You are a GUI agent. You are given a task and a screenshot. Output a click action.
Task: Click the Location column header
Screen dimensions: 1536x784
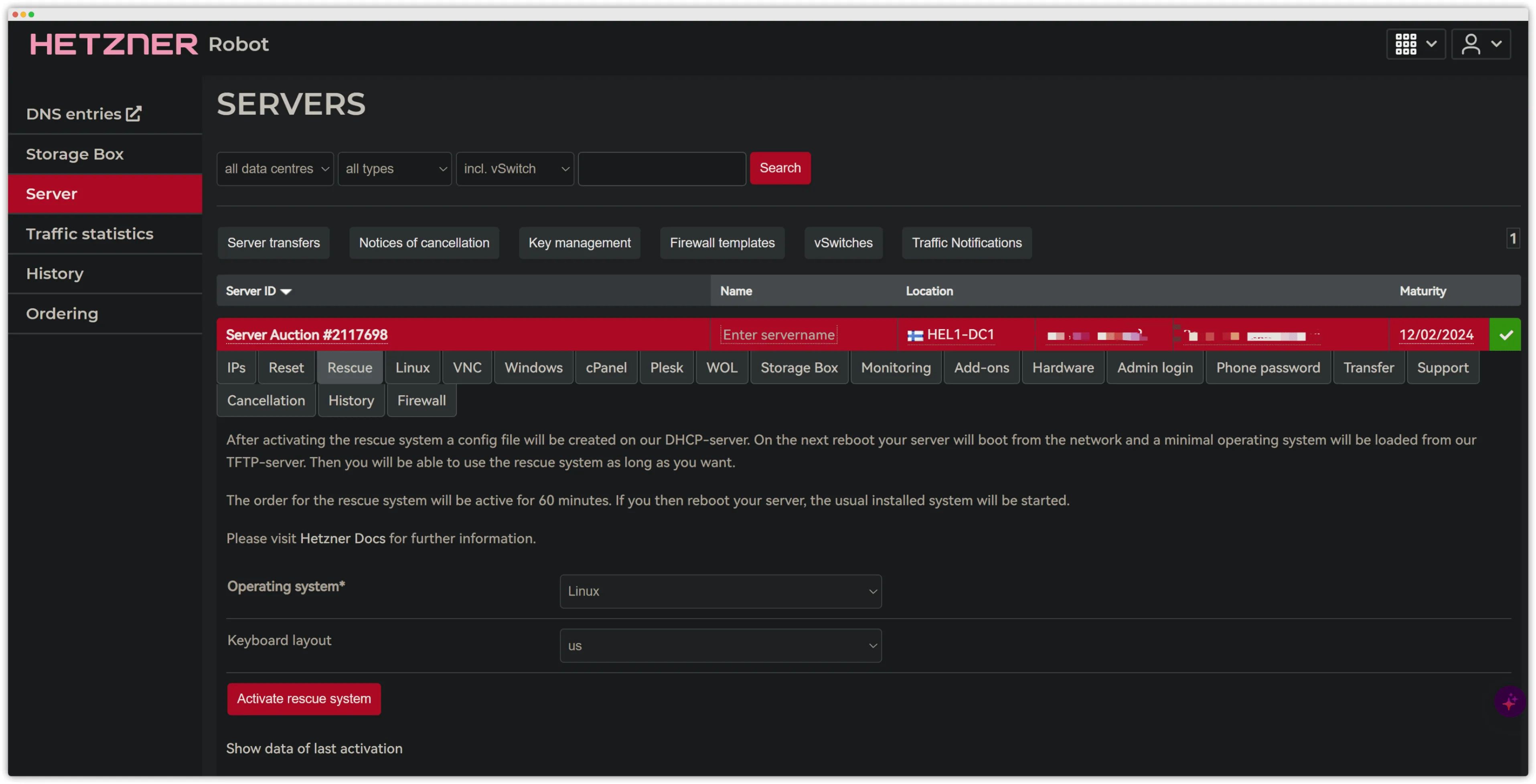(x=929, y=291)
